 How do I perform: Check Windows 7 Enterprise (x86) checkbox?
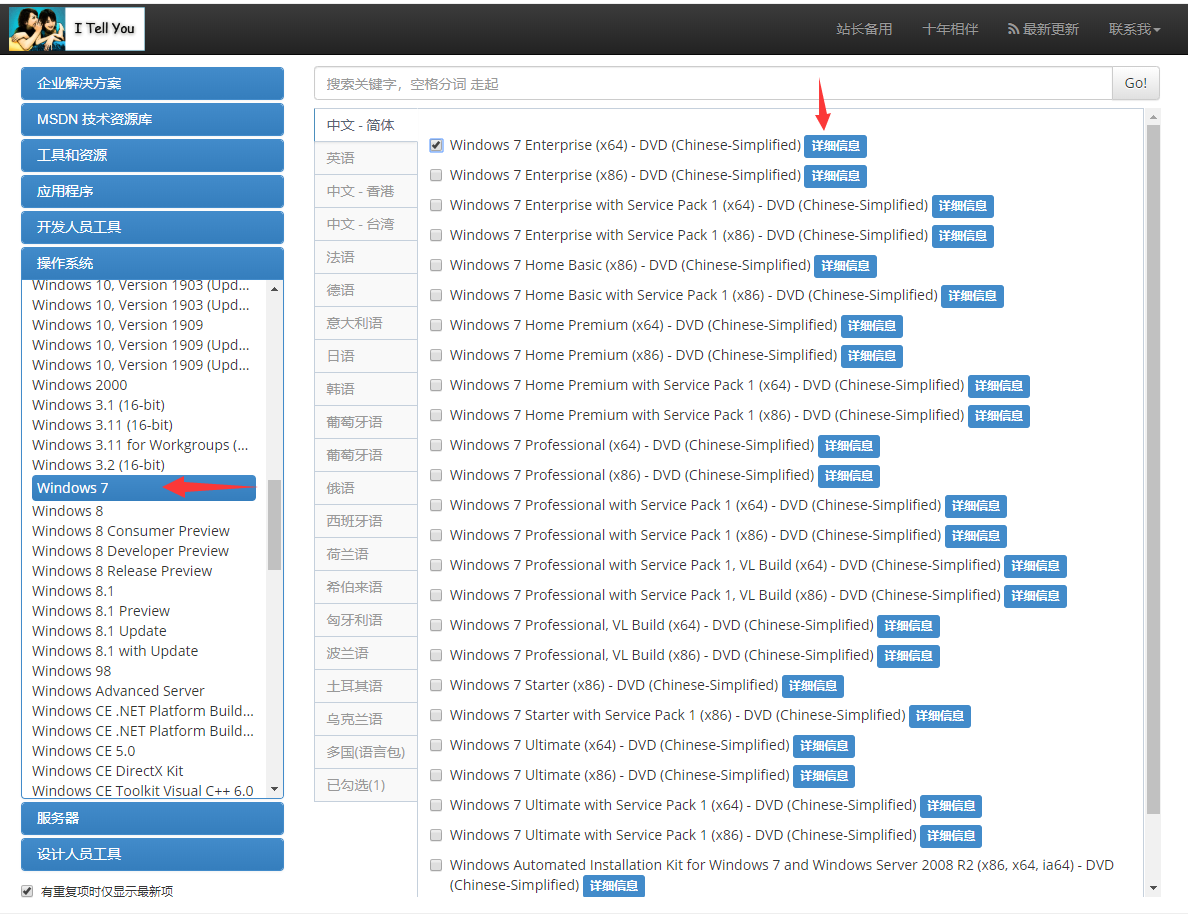coord(436,175)
